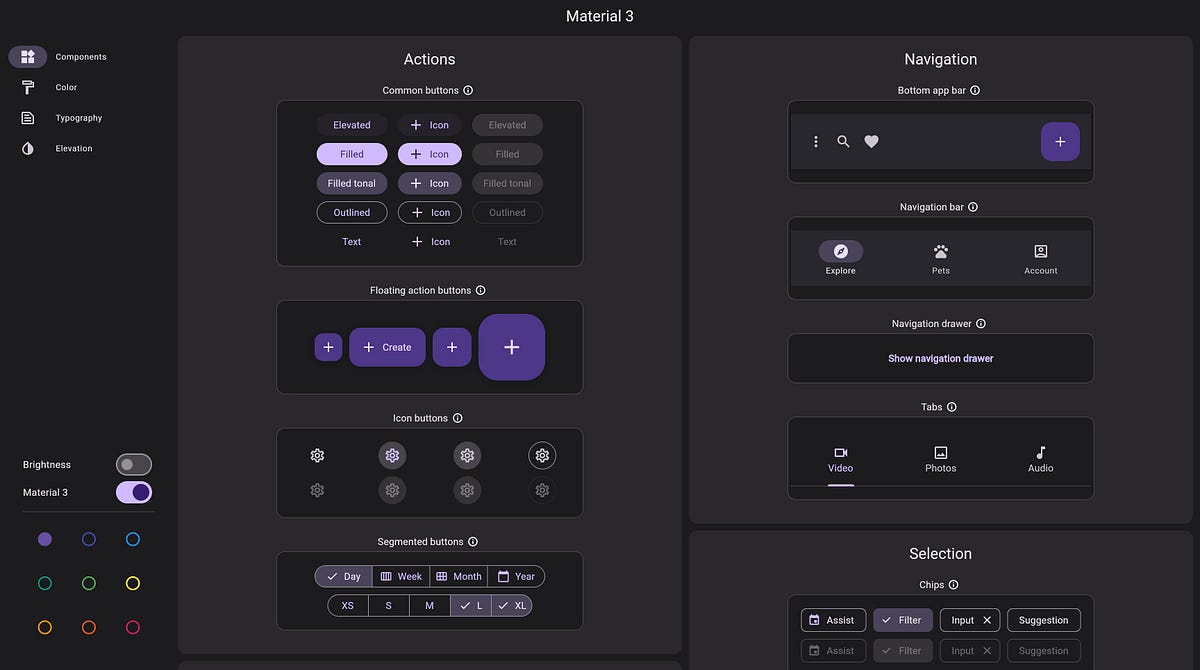1200x670 pixels.
Task: Open the Color section from the sidebar
Action: [28, 87]
